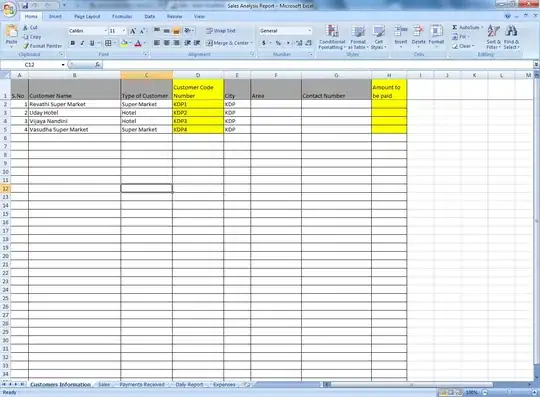Switch to the View tab

199,17
